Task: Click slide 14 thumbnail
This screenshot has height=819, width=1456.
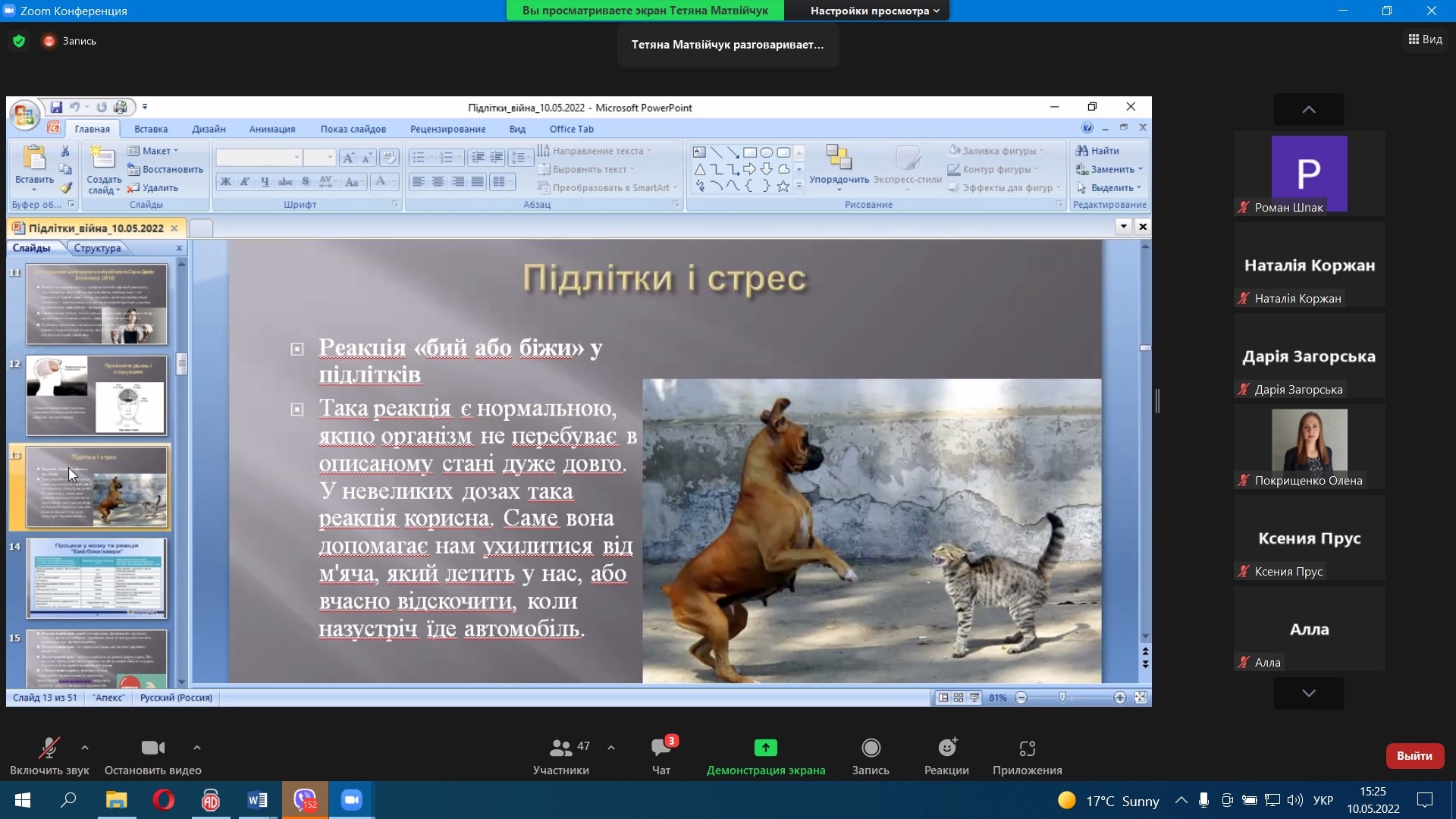Action: pos(96,578)
